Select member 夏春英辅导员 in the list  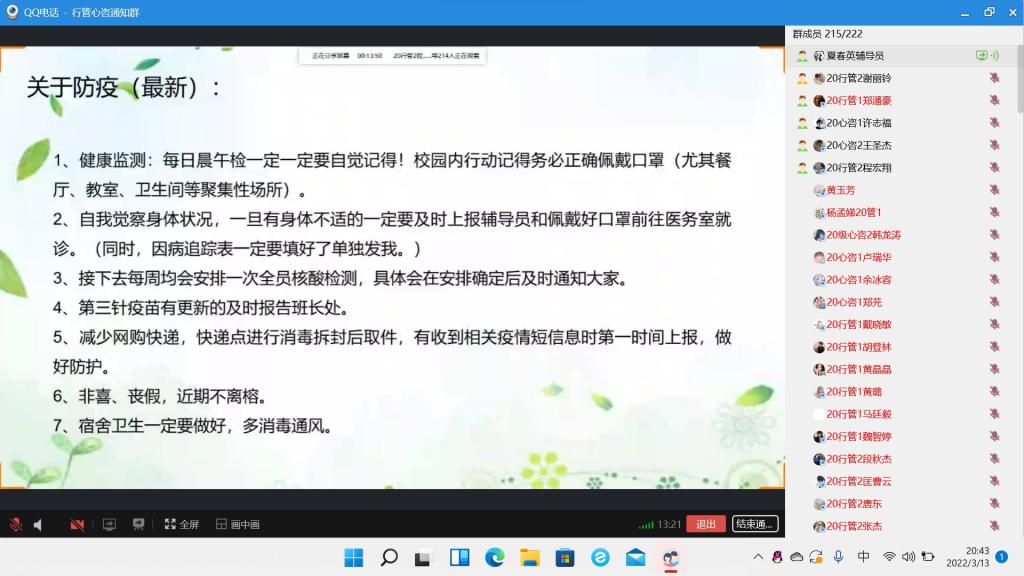point(855,56)
